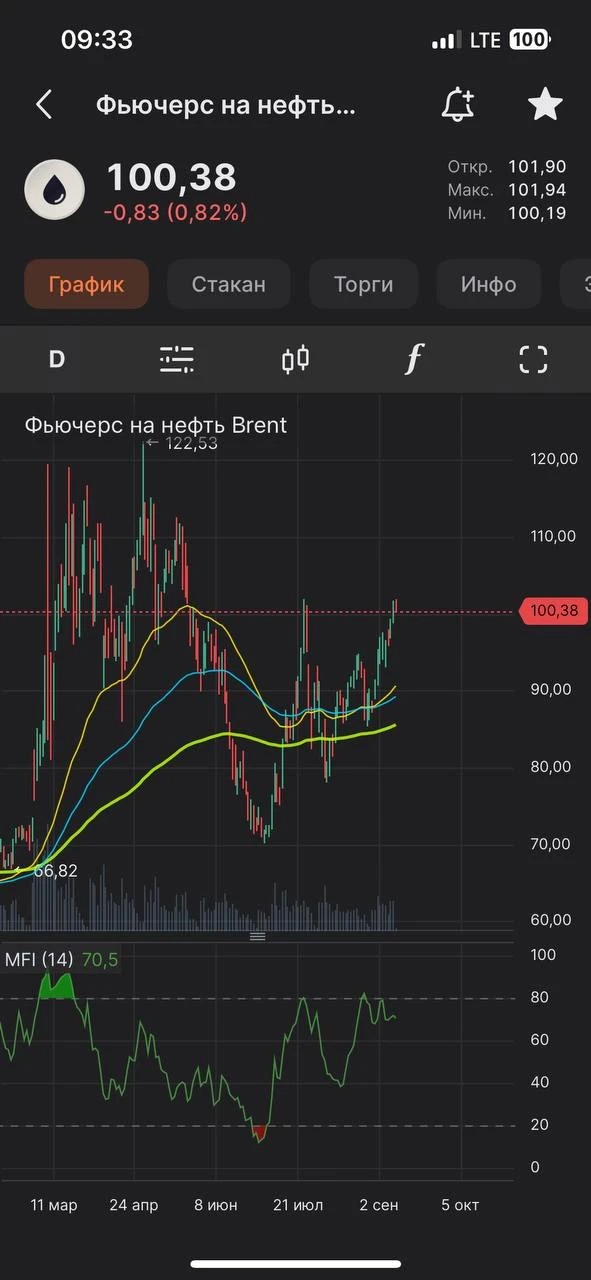The height and width of the screenshot is (1280, 591).
Task: Open the Инфо tab
Action: point(488,284)
